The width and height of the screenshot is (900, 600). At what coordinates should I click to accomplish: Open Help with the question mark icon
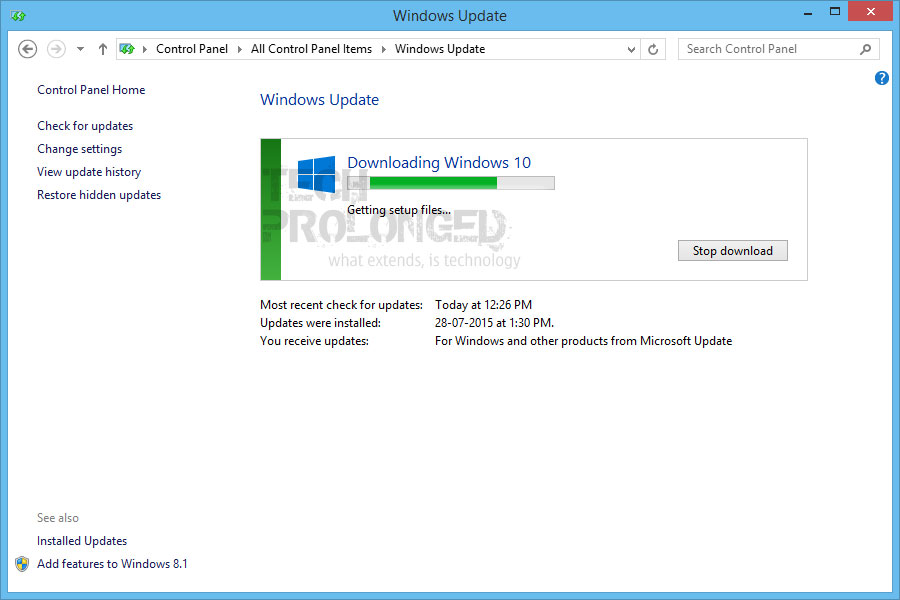[x=882, y=78]
